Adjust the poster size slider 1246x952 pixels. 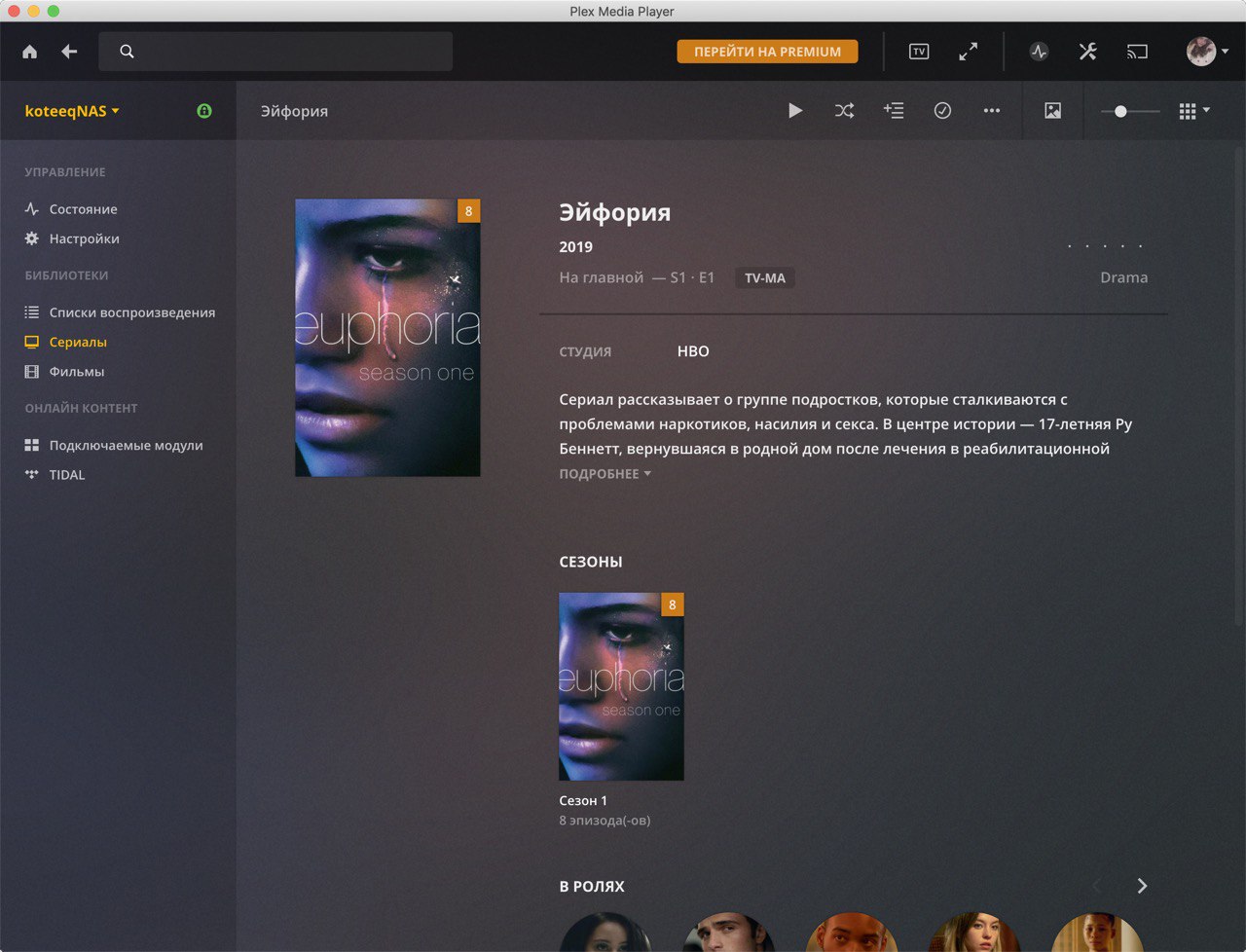1130,111
